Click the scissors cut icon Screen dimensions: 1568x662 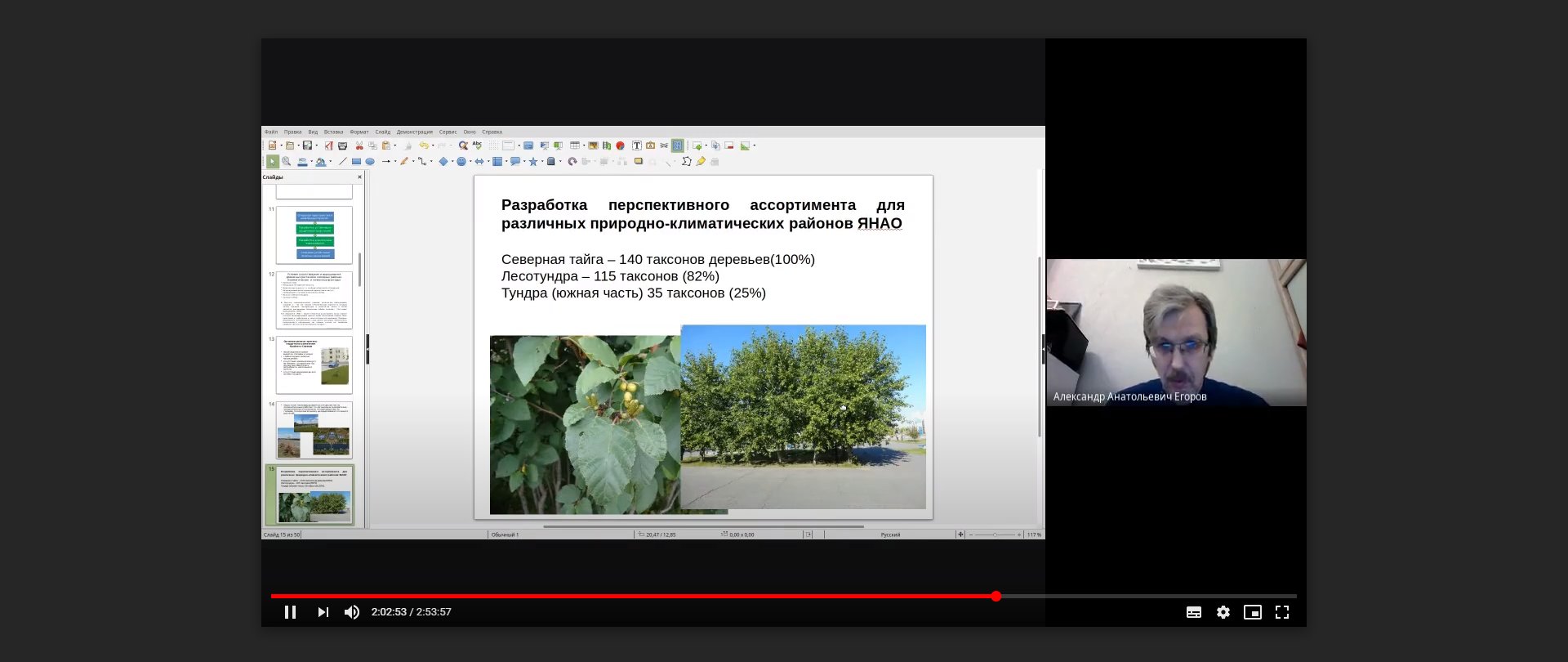[x=359, y=145]
